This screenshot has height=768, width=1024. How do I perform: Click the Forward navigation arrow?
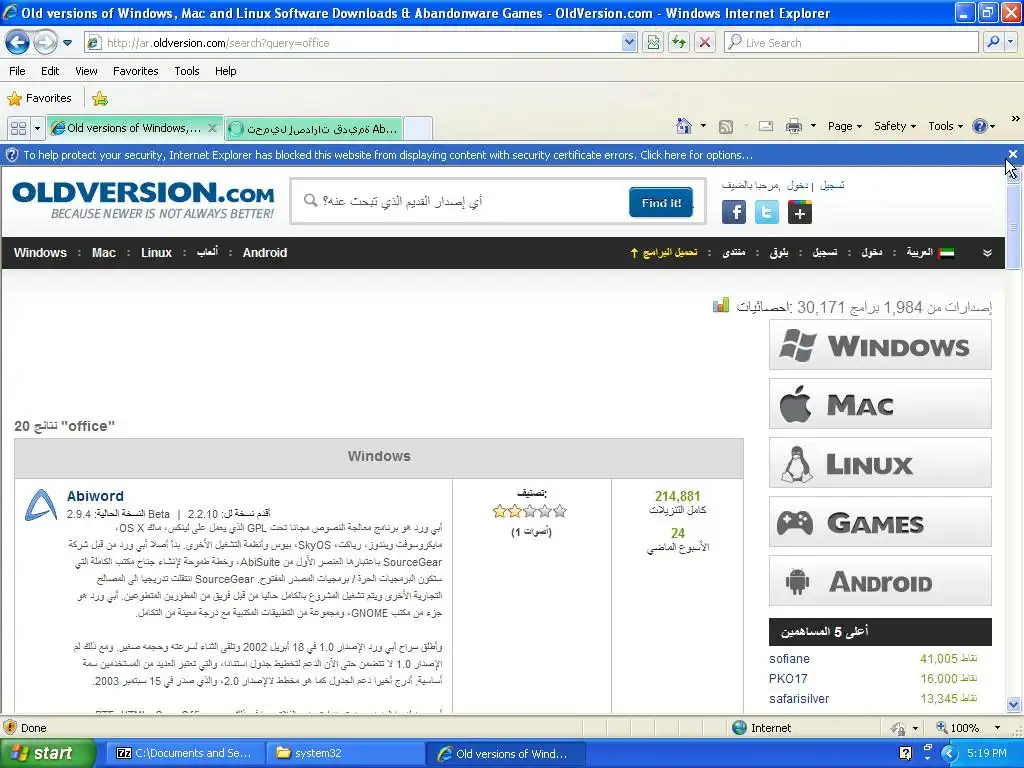pos(45,43)
